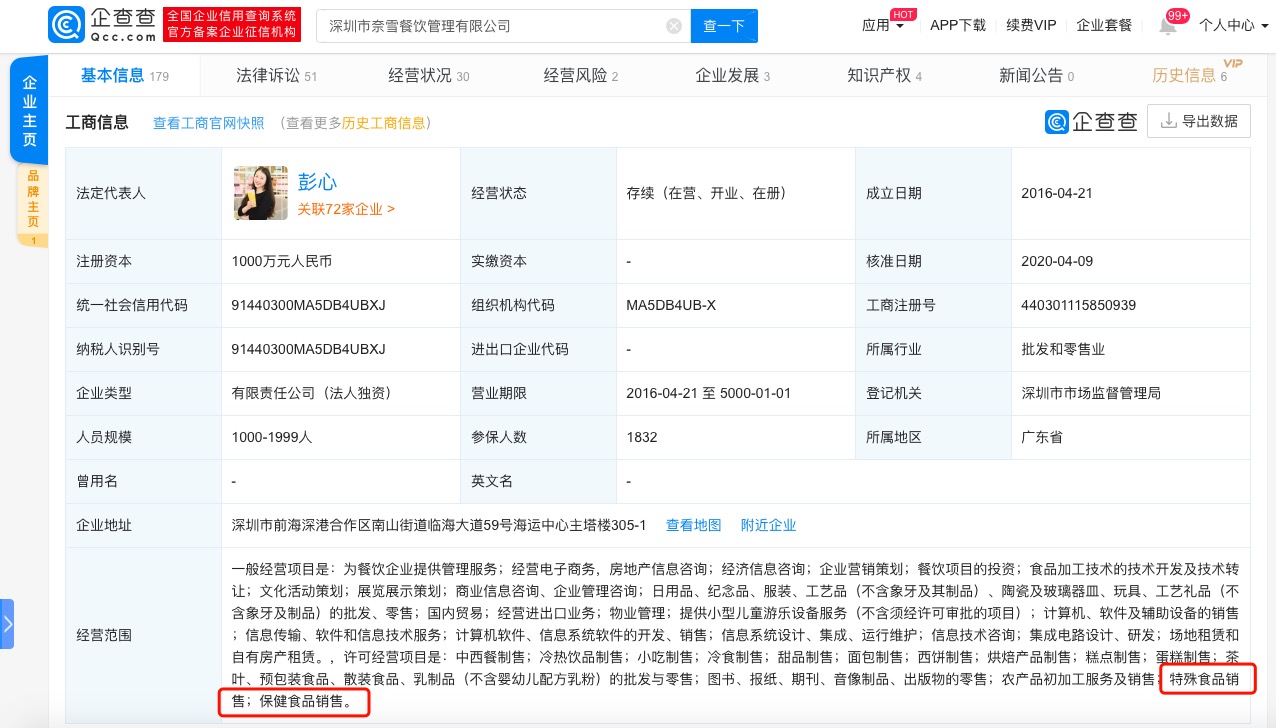The image size is (1276, 728).
Task: Open the 附近企业 link
Action: click(769, 525)
